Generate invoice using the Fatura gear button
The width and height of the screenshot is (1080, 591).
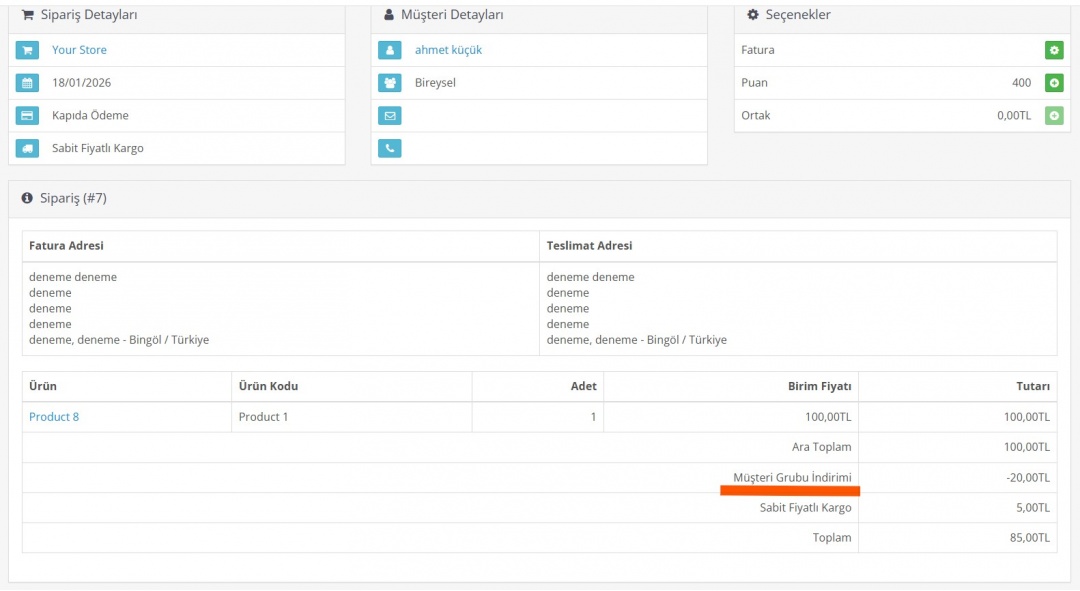tap(1054, 50)
